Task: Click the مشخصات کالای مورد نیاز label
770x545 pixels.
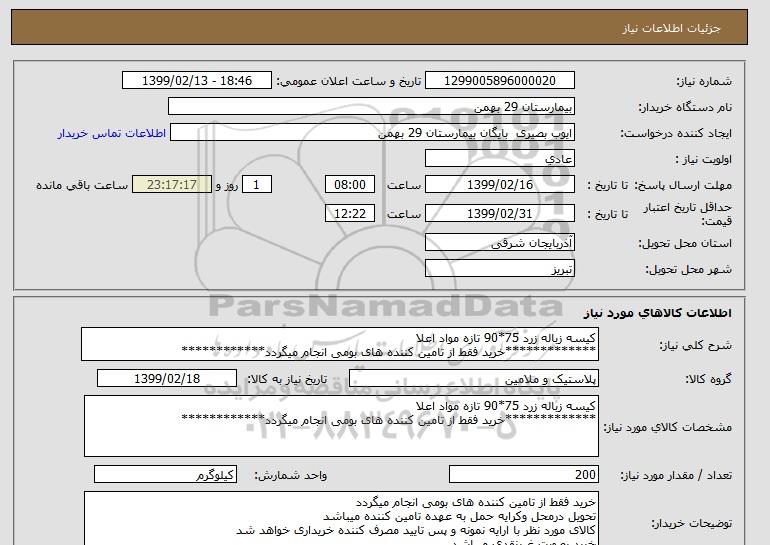Action: [667, 427]
